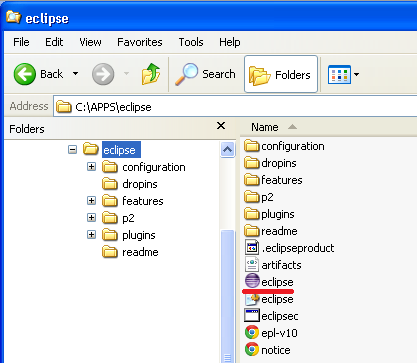Open the Views dropdown arrow
The width and height of the screenshot is (417, 363).
point(356,74)
